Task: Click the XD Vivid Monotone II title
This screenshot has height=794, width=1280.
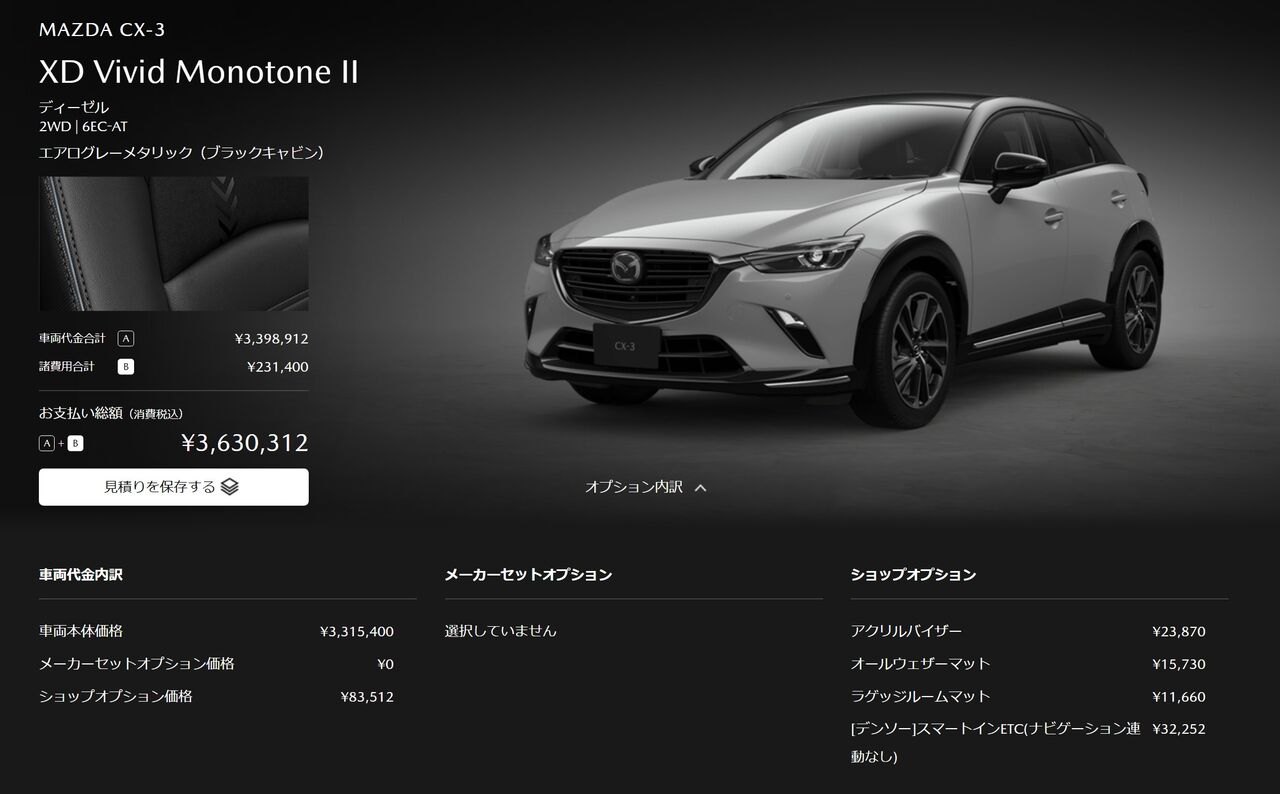Action: 198,72
